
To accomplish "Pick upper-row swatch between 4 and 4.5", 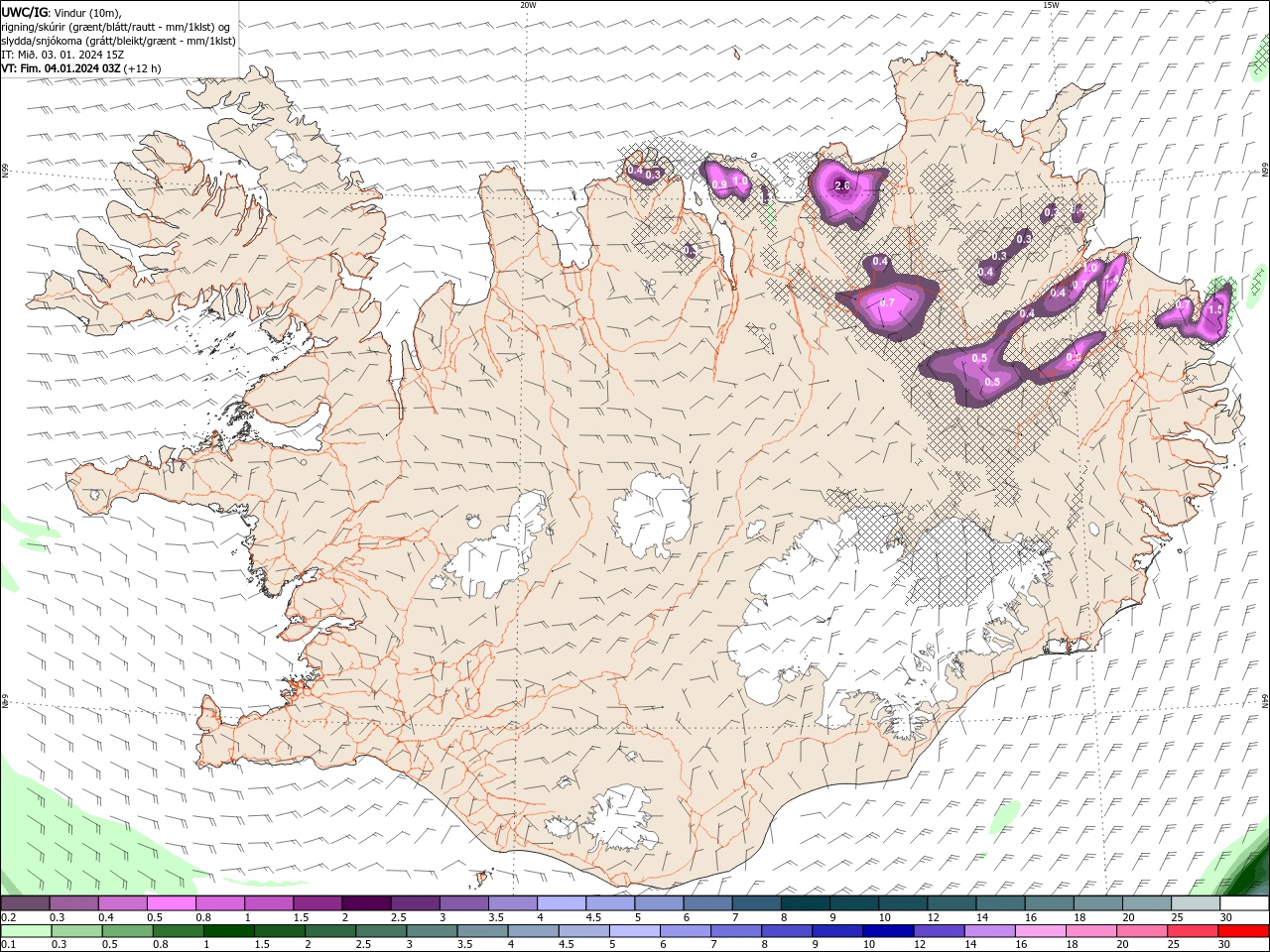I will [561, 903].
